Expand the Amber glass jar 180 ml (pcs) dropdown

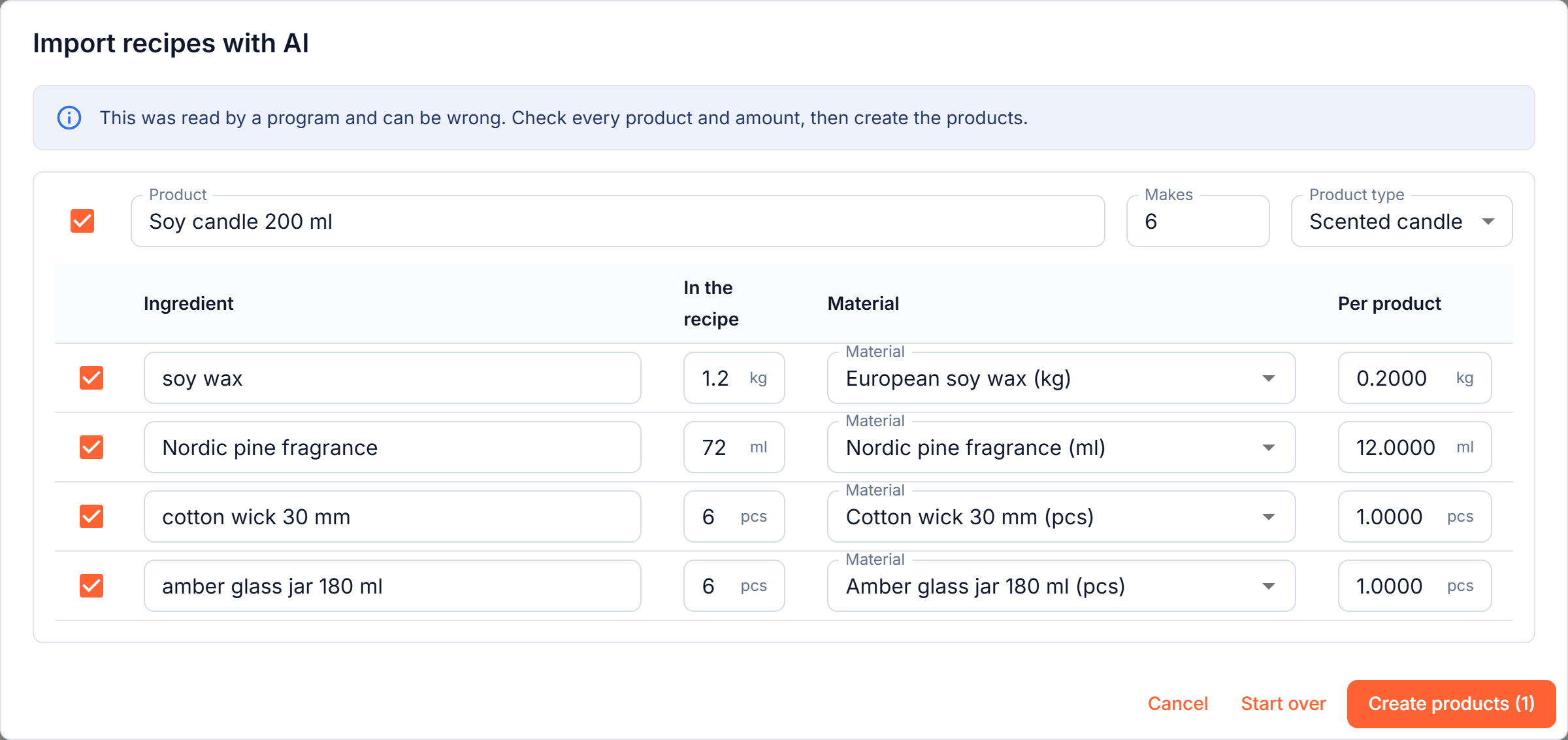(1061, 586)
